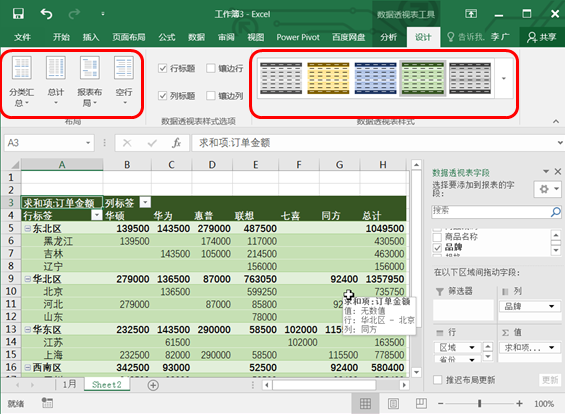The width and height of the screenshot is (565, 414).
Task: Expand the formula bar
Action: tap(560, 143)
